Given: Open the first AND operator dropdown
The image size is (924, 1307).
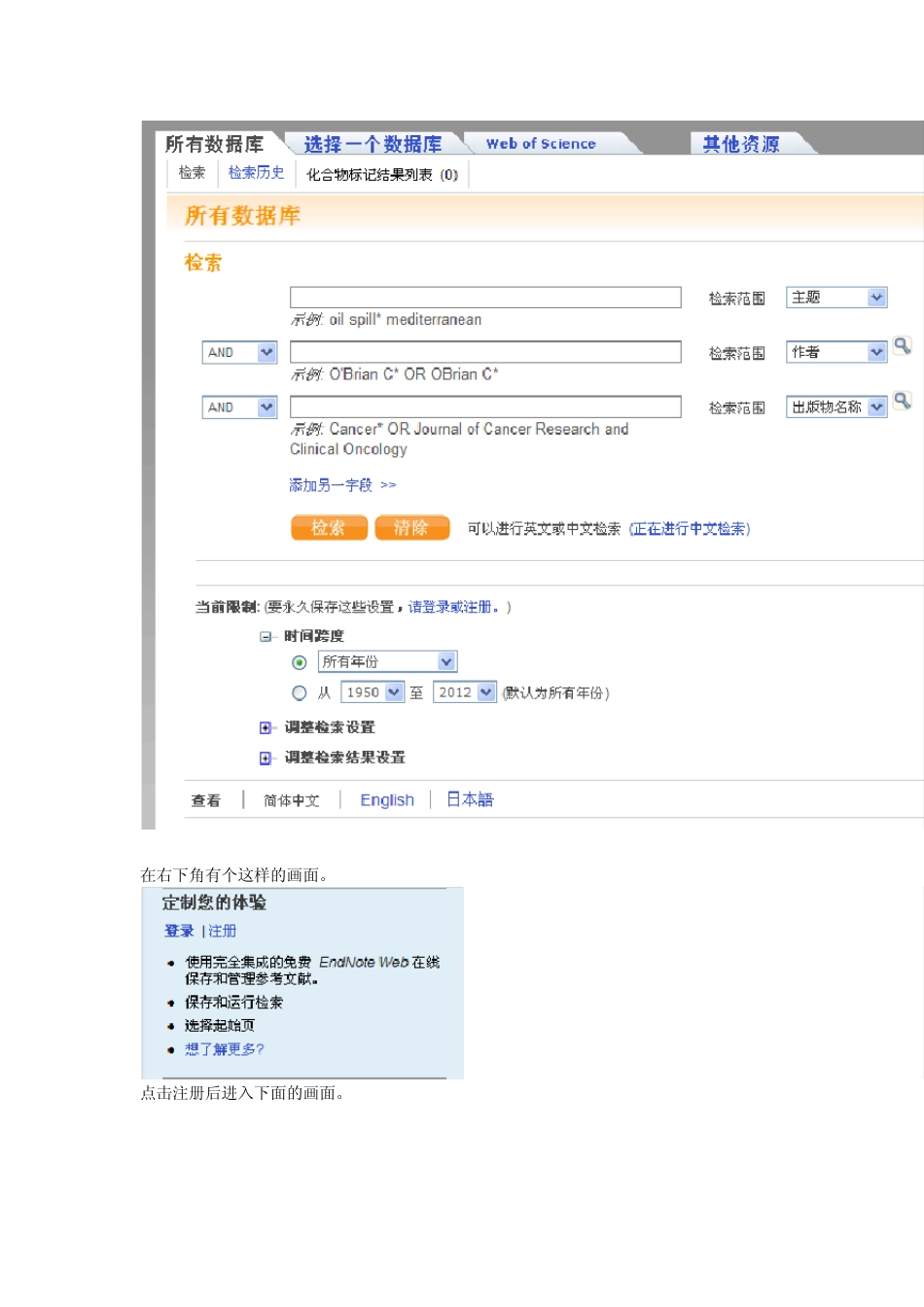Looking at the screenshot, I should coord(240,352).
